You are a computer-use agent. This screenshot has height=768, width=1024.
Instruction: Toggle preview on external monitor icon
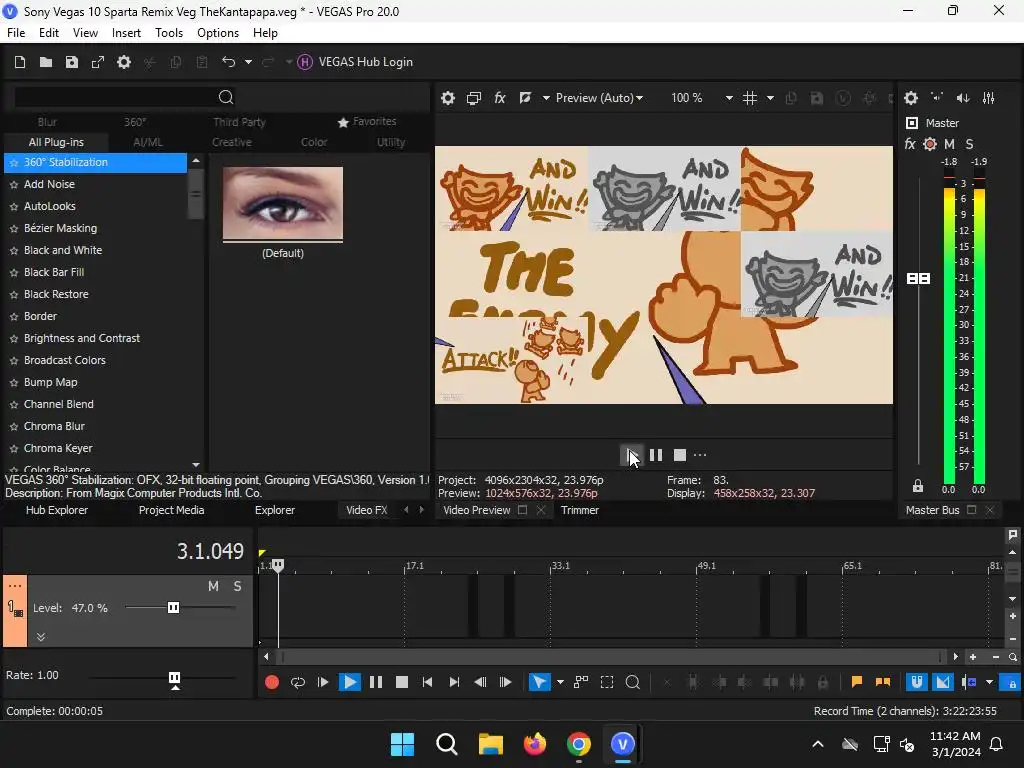click(x=474, y=98)
